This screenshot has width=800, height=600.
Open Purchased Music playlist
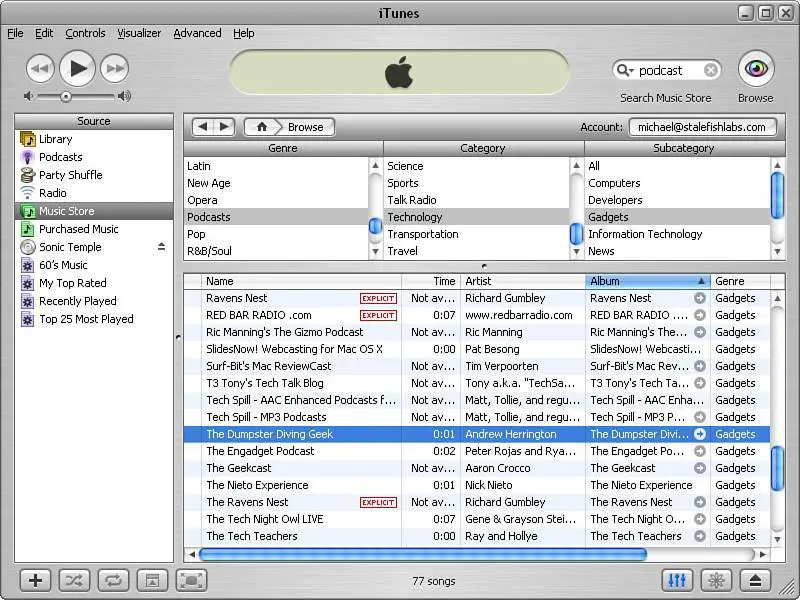click(94, 229)
